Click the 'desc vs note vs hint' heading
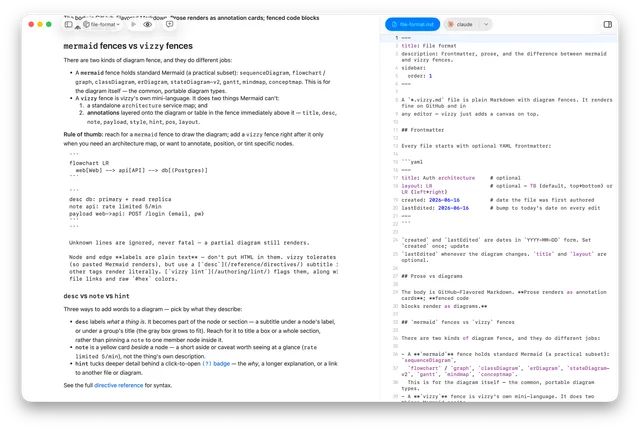 pyautogui.click(x=96, y=296)
